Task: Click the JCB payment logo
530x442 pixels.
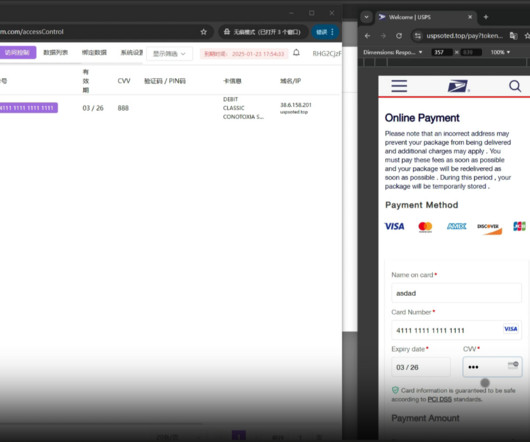Action: 519,226
